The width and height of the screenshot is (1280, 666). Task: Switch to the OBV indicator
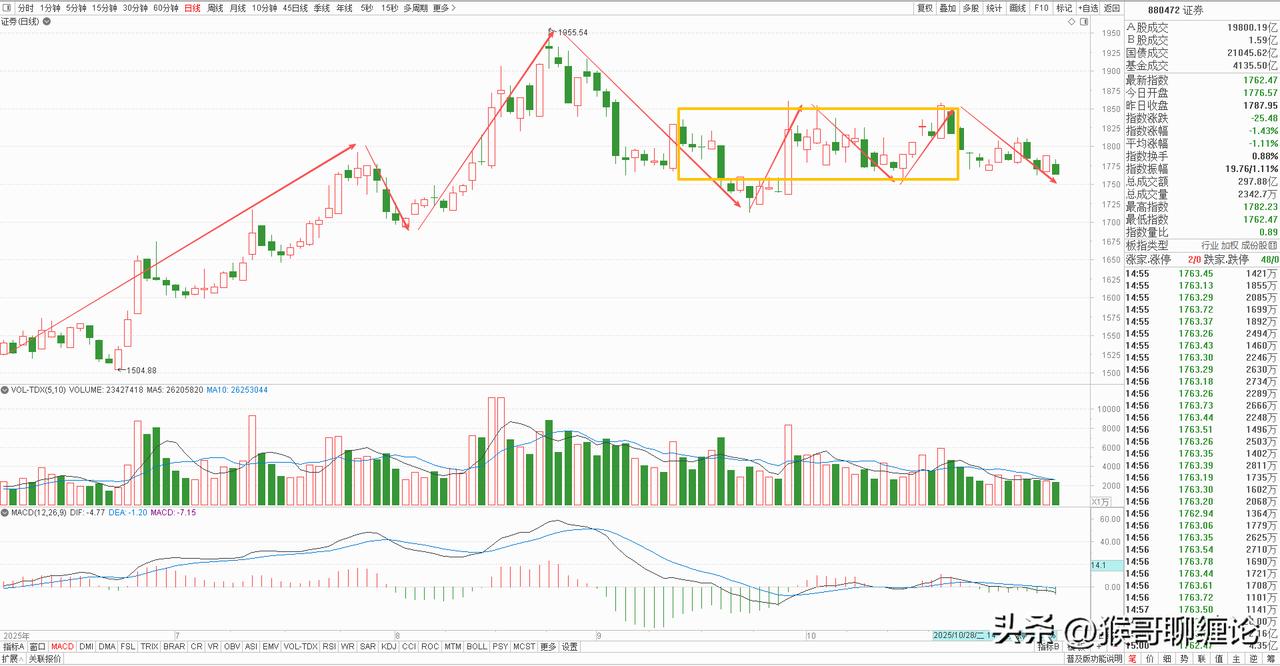point(232,646)
